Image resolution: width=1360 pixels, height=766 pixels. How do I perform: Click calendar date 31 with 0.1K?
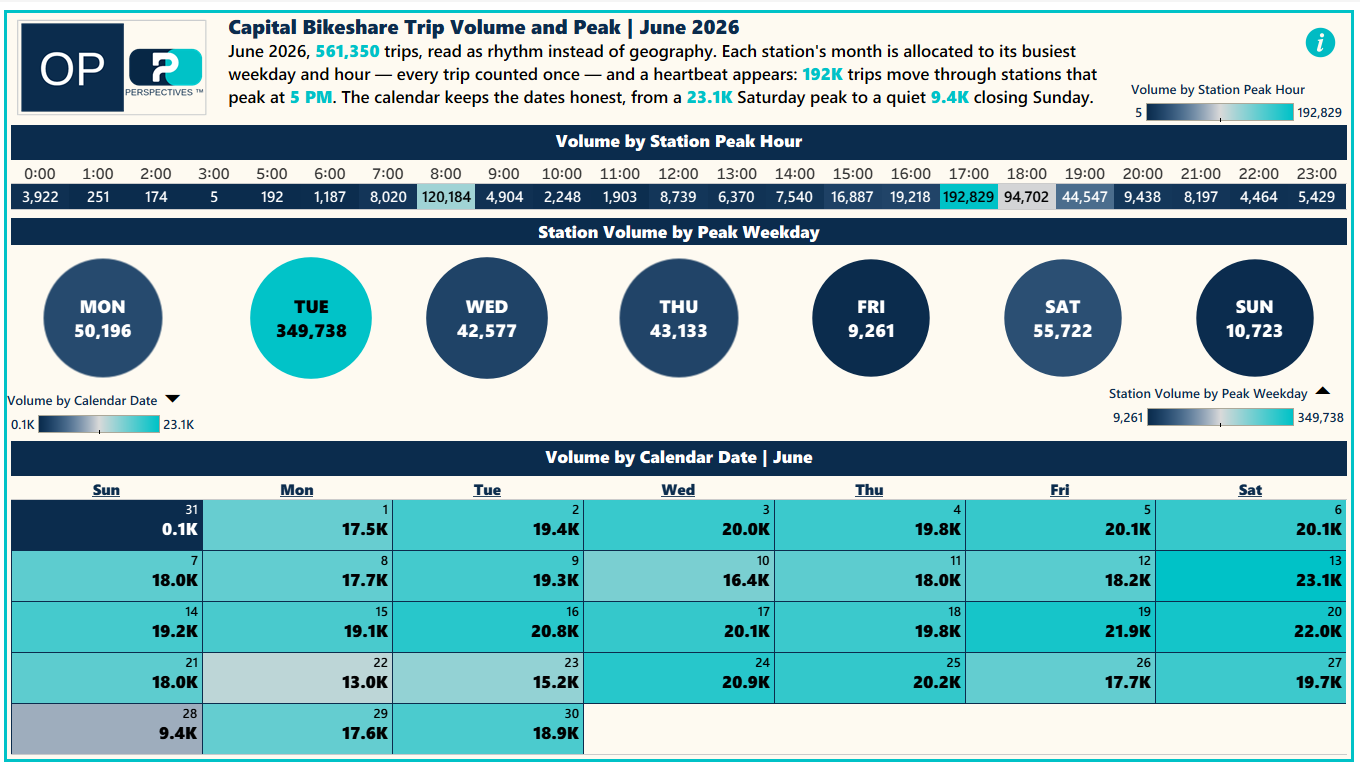[x=106, y=524]
